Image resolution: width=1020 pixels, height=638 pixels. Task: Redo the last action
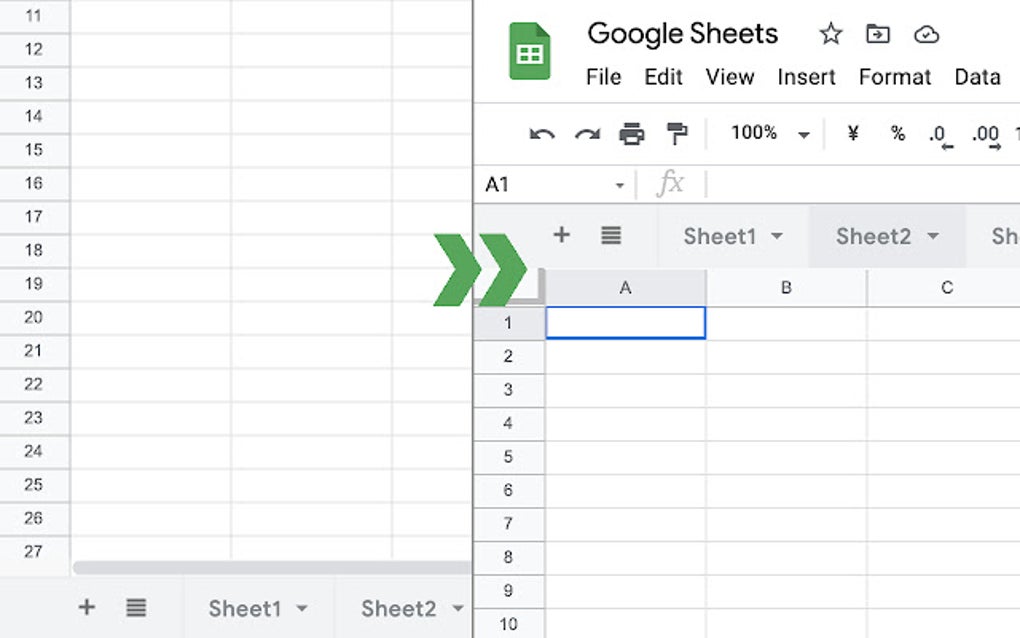587,134
